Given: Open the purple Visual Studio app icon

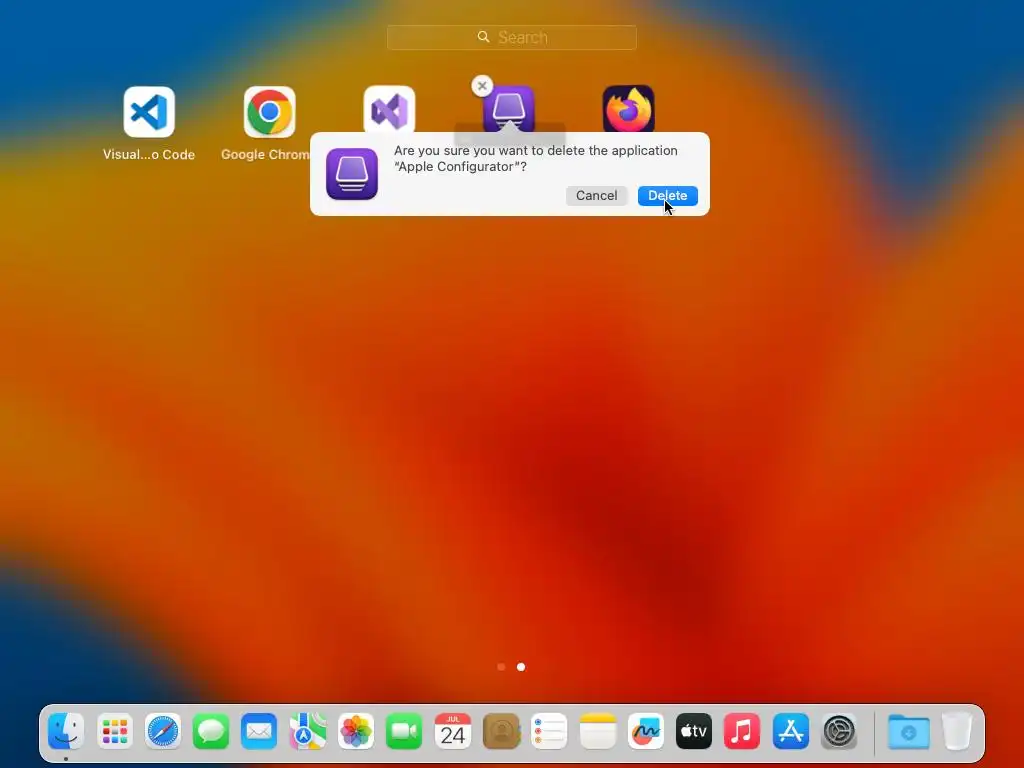Looking at the screenshot, I should pos(389,109).
